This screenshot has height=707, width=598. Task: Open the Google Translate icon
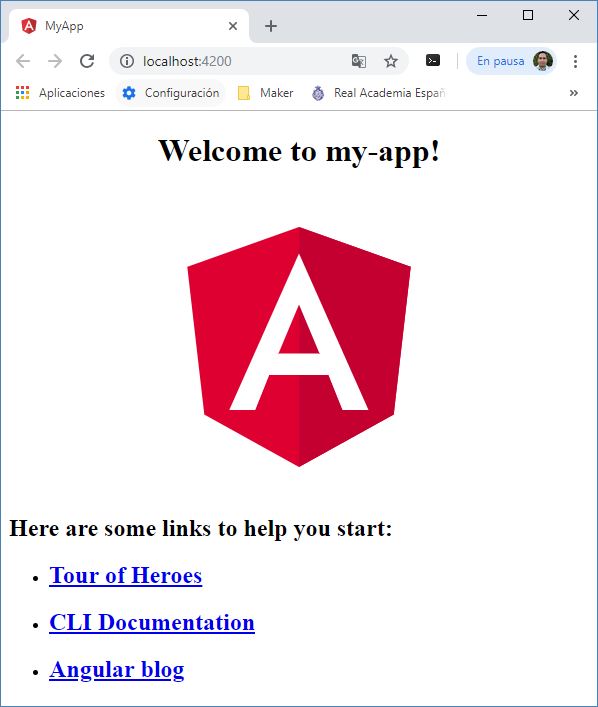pyautogui.click(x=359, y=61)
